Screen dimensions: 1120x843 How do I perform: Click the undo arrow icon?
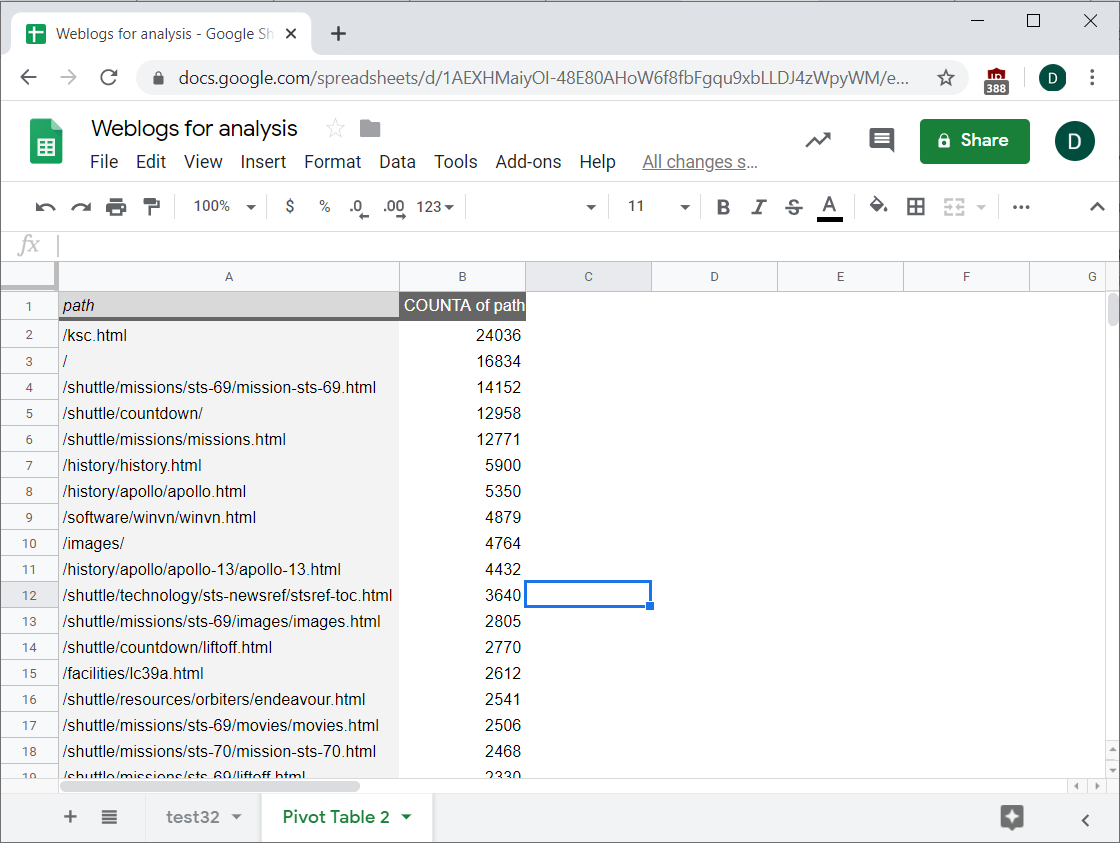tap(45, 207)
